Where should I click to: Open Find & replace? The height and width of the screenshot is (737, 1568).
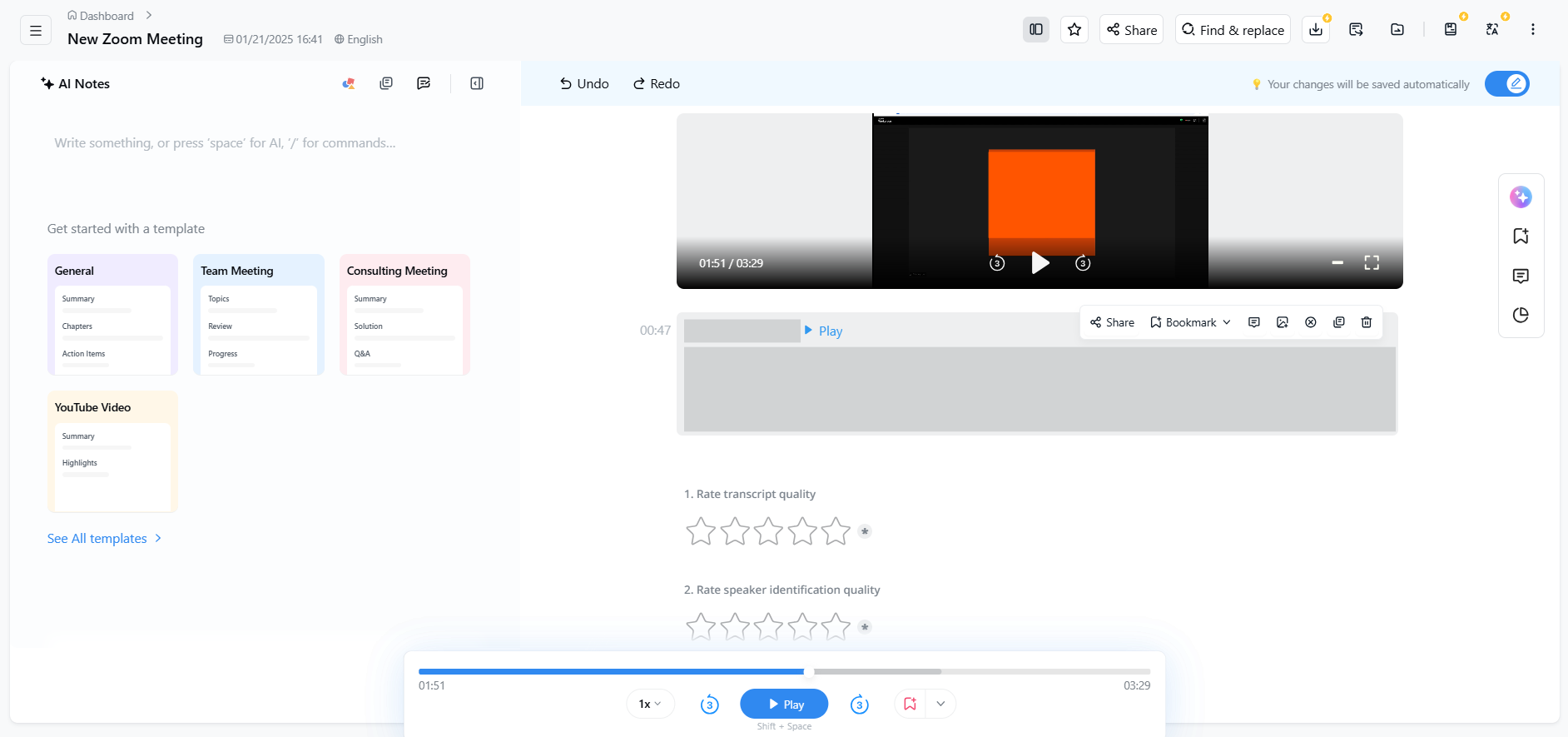coord(1233,30)
